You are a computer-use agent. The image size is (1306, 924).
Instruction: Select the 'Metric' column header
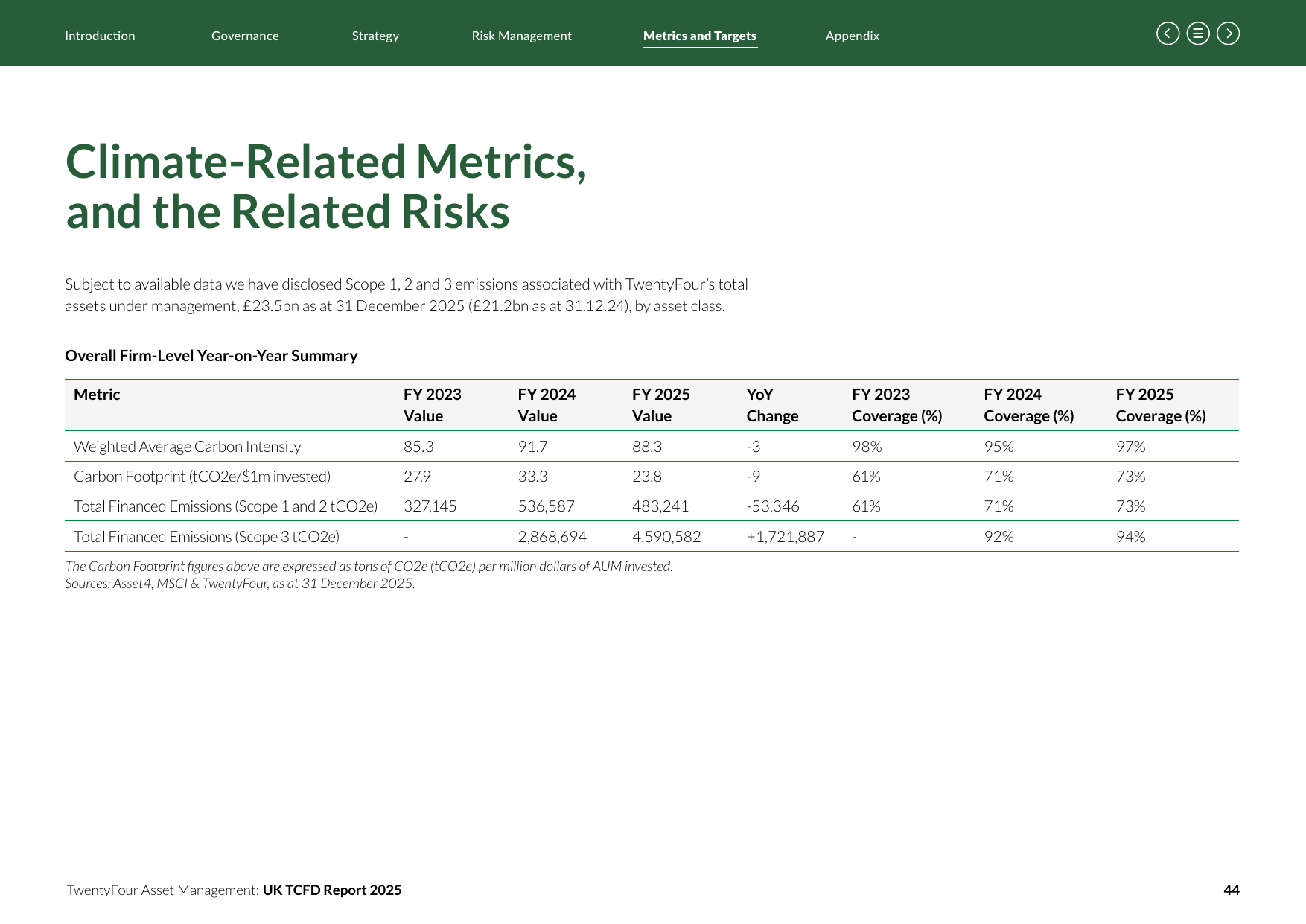tap(97, 395)
